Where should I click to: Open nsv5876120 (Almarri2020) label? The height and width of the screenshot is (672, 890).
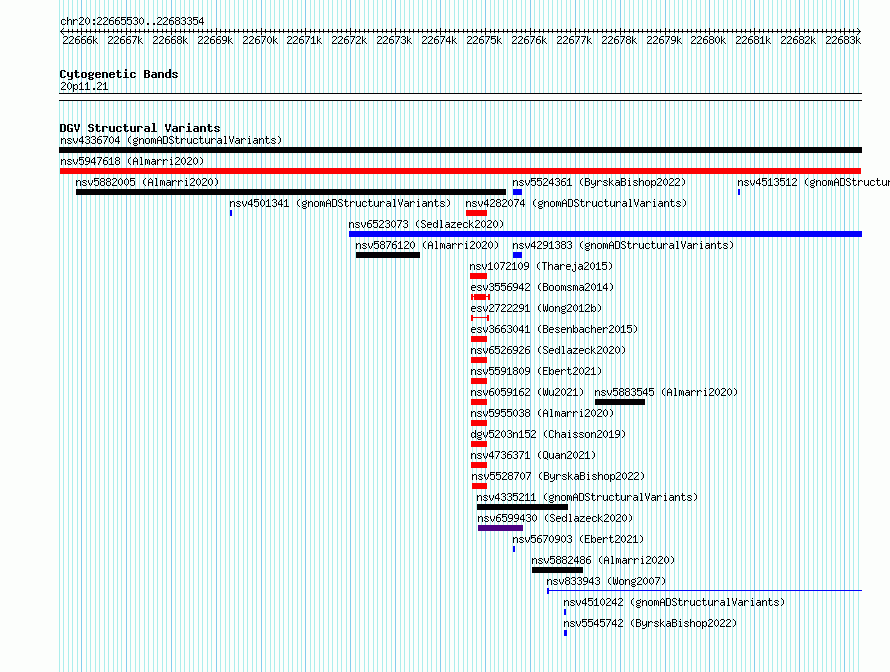click(427, 245)
